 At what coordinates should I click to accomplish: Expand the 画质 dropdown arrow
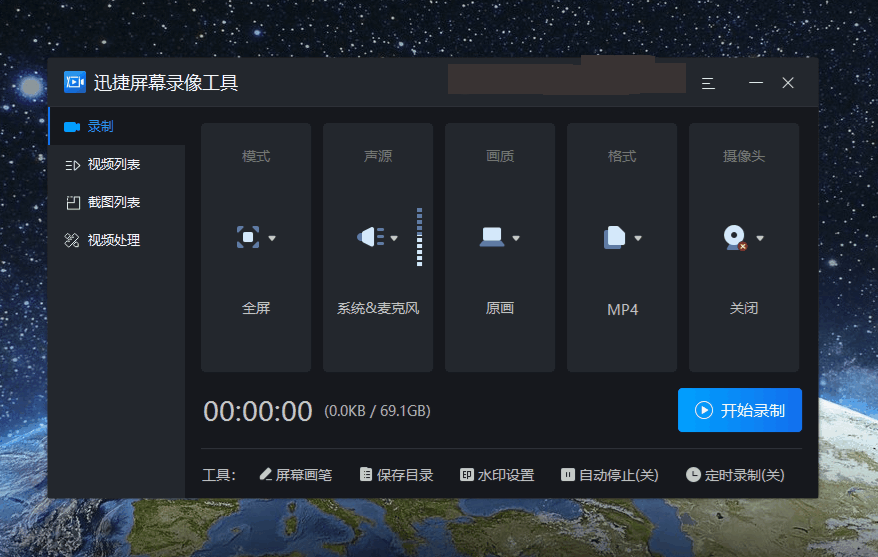(516, 238)
